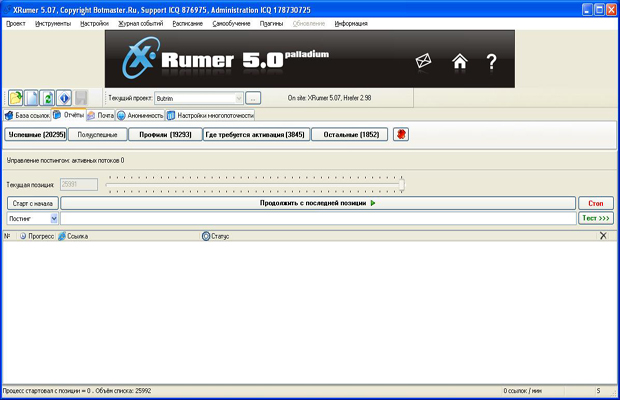The width and height of the screenshot is (620, 400).
Task: Open the Расписание menu
Action: pyautogui.click(x=187, y=24)
